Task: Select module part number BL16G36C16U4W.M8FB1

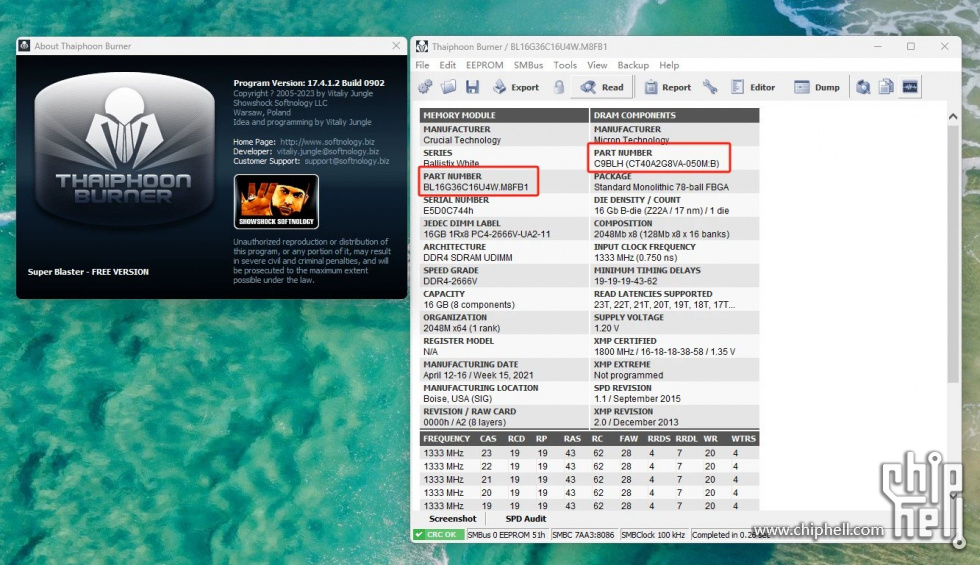Action: coord(476,187)
